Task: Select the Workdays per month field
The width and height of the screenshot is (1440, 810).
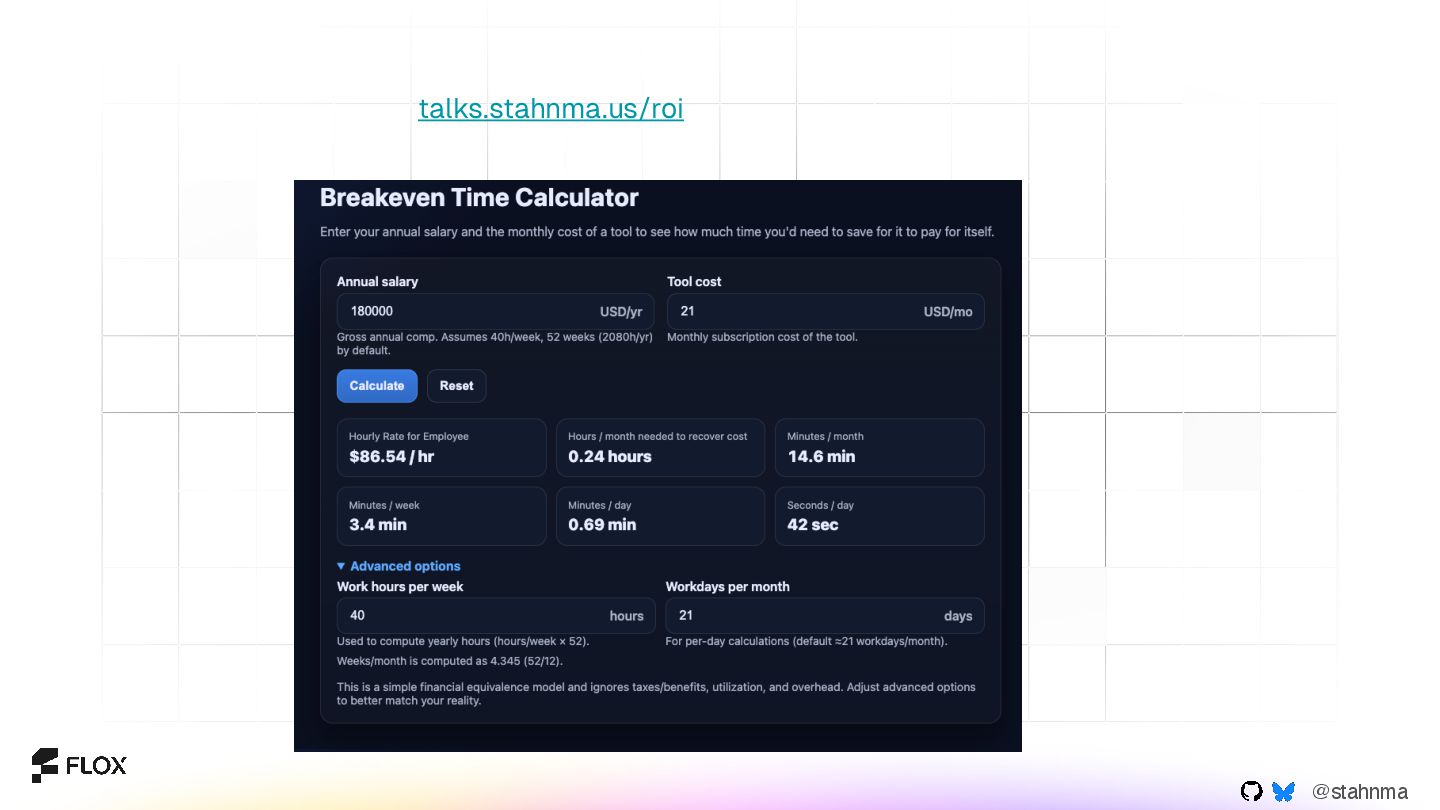Action: pos(800,616)
